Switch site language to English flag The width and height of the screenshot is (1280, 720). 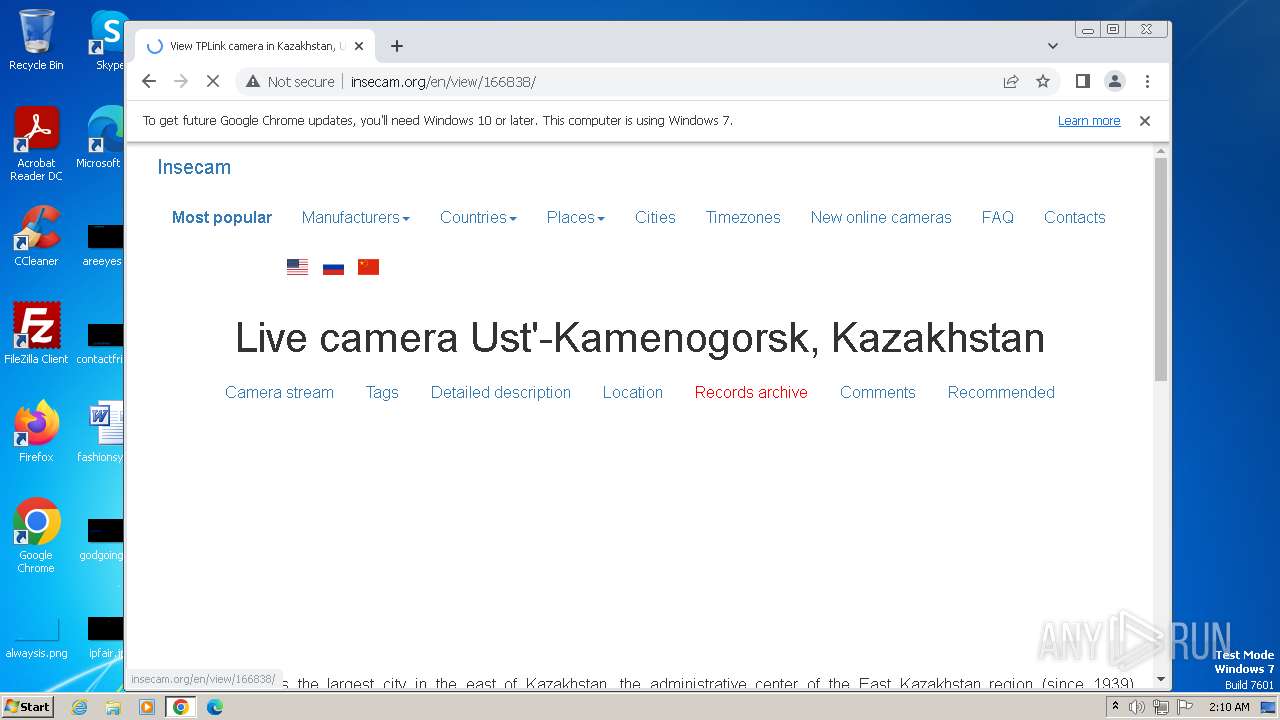[x=297, y=267]
